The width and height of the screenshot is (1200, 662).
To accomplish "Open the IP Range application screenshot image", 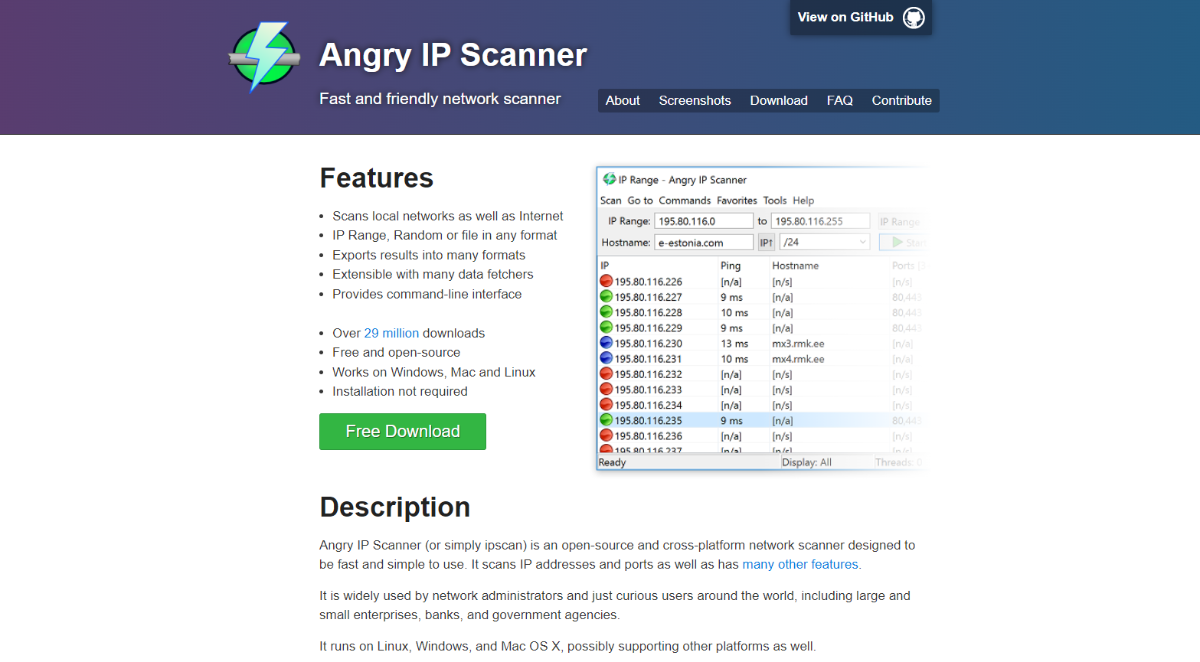I will [x=760, y=319].
